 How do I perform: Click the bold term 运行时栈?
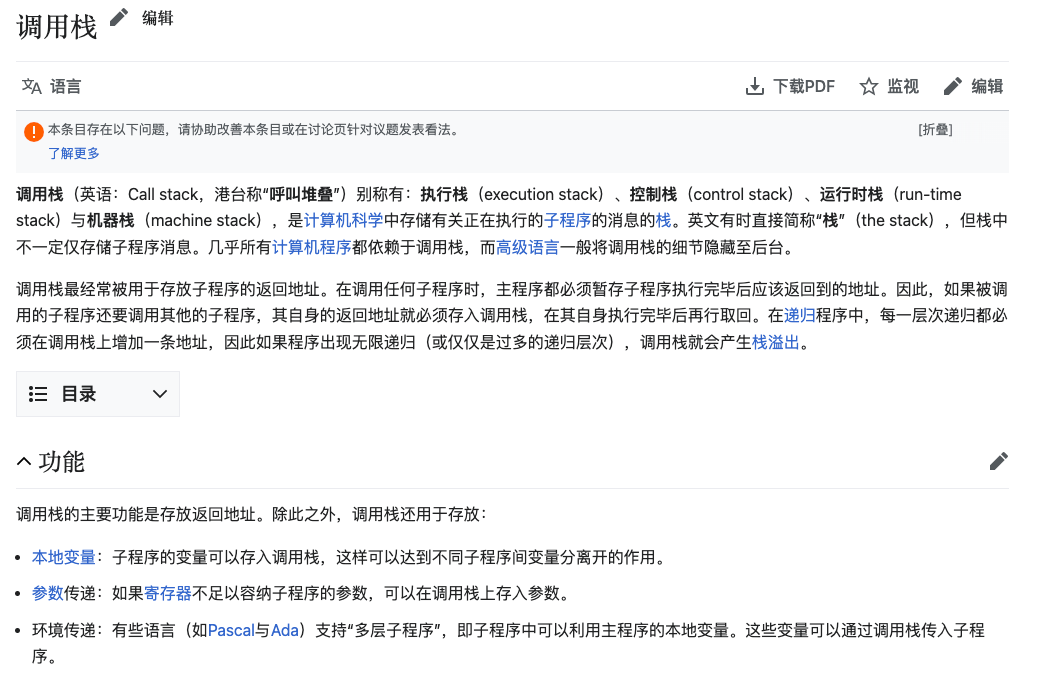click(851, 195)
